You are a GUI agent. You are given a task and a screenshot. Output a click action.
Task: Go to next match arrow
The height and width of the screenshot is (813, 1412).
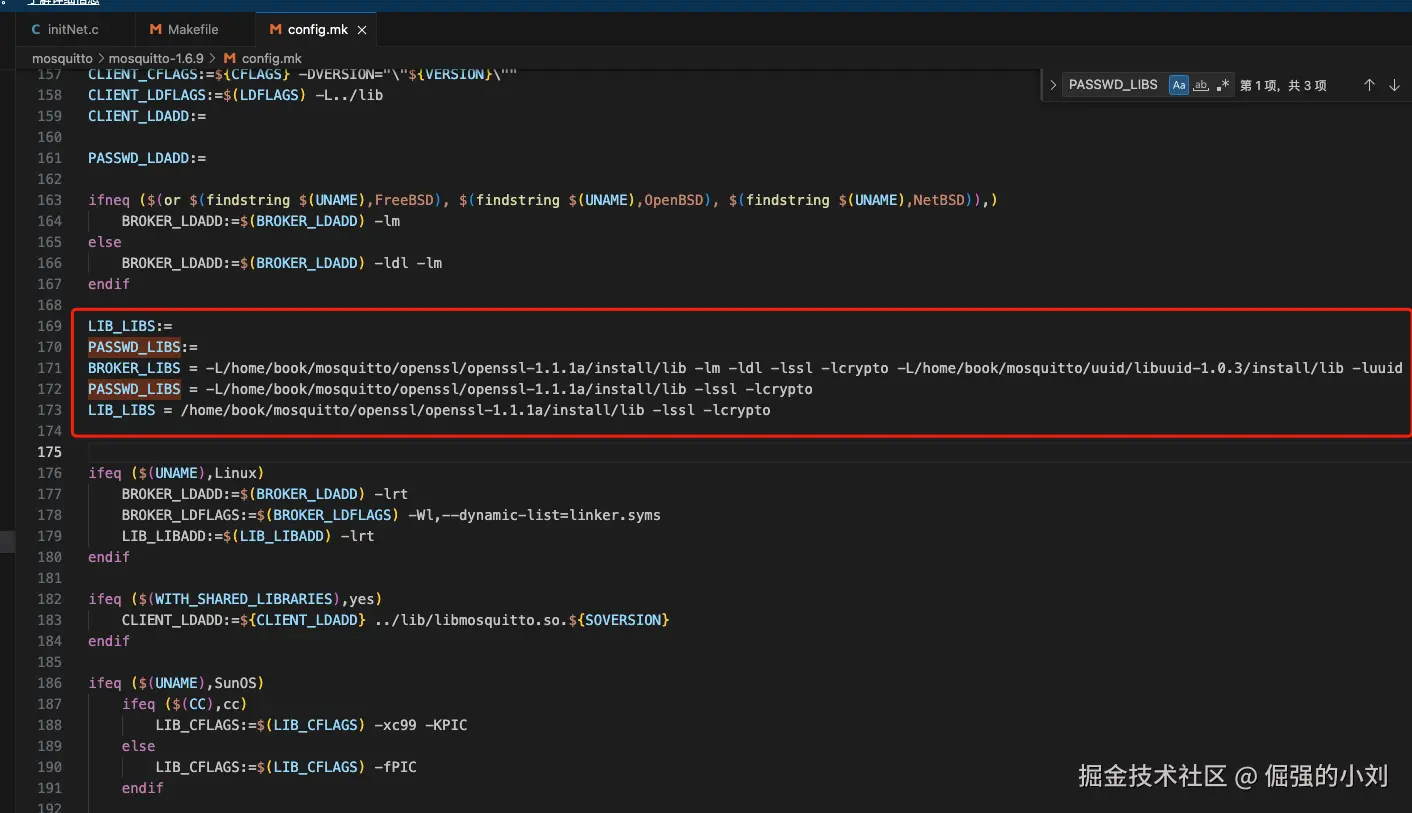pyautogui.click(x=1394, y=85)
